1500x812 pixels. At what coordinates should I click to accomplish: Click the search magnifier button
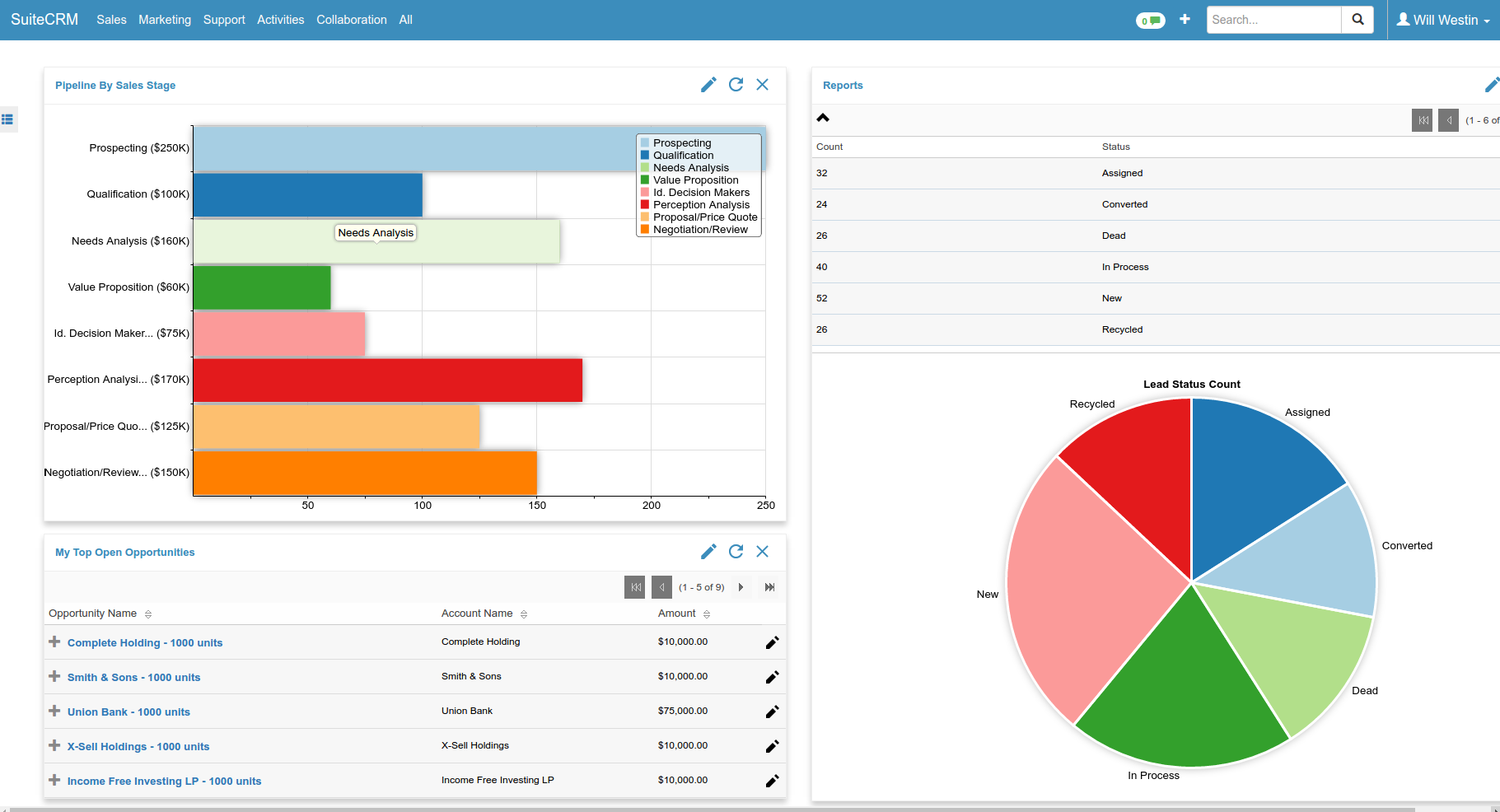click(x=1357, y=20)
